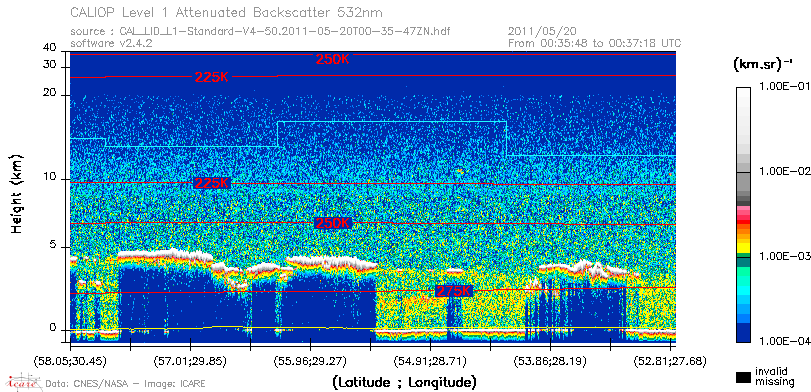Click the '(54.91;28.71)' coordinate label
This screenshot has width=811, height=392.
(x=430, y=361)
